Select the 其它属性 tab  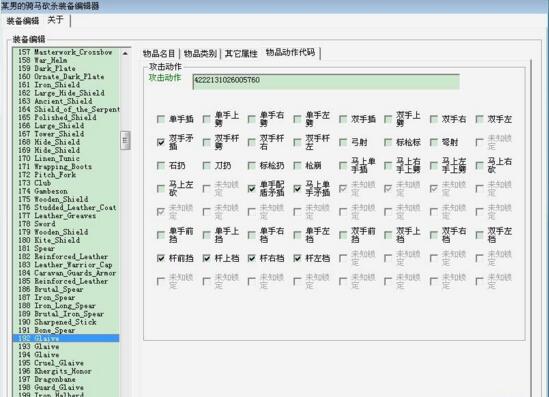pos(241,54)
